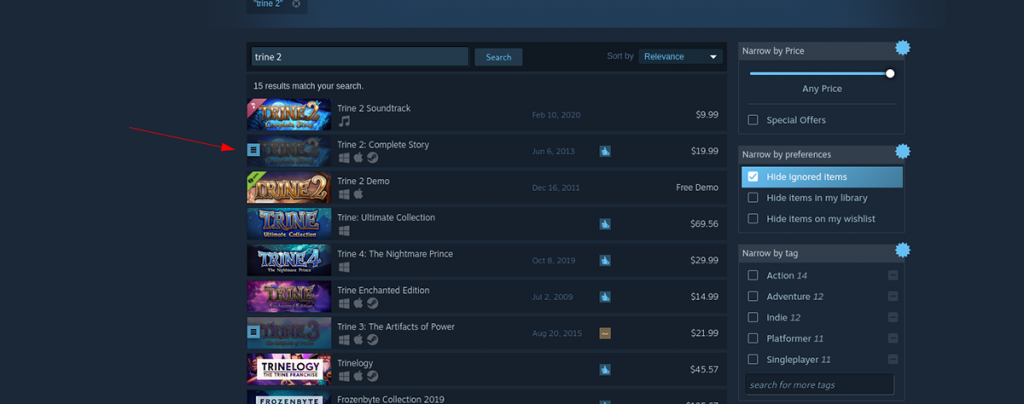Open the Trine 2 Demo result
The image size is (1024, 404).
pos(487,187)
